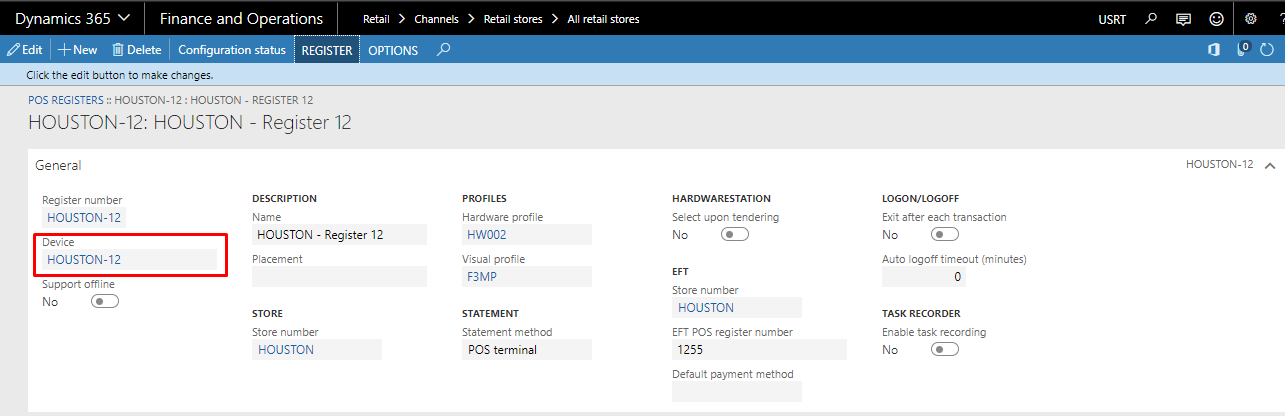Open the settings gear icon
Viewport: 1285px width, 416px height.
tap(1250, 18)
